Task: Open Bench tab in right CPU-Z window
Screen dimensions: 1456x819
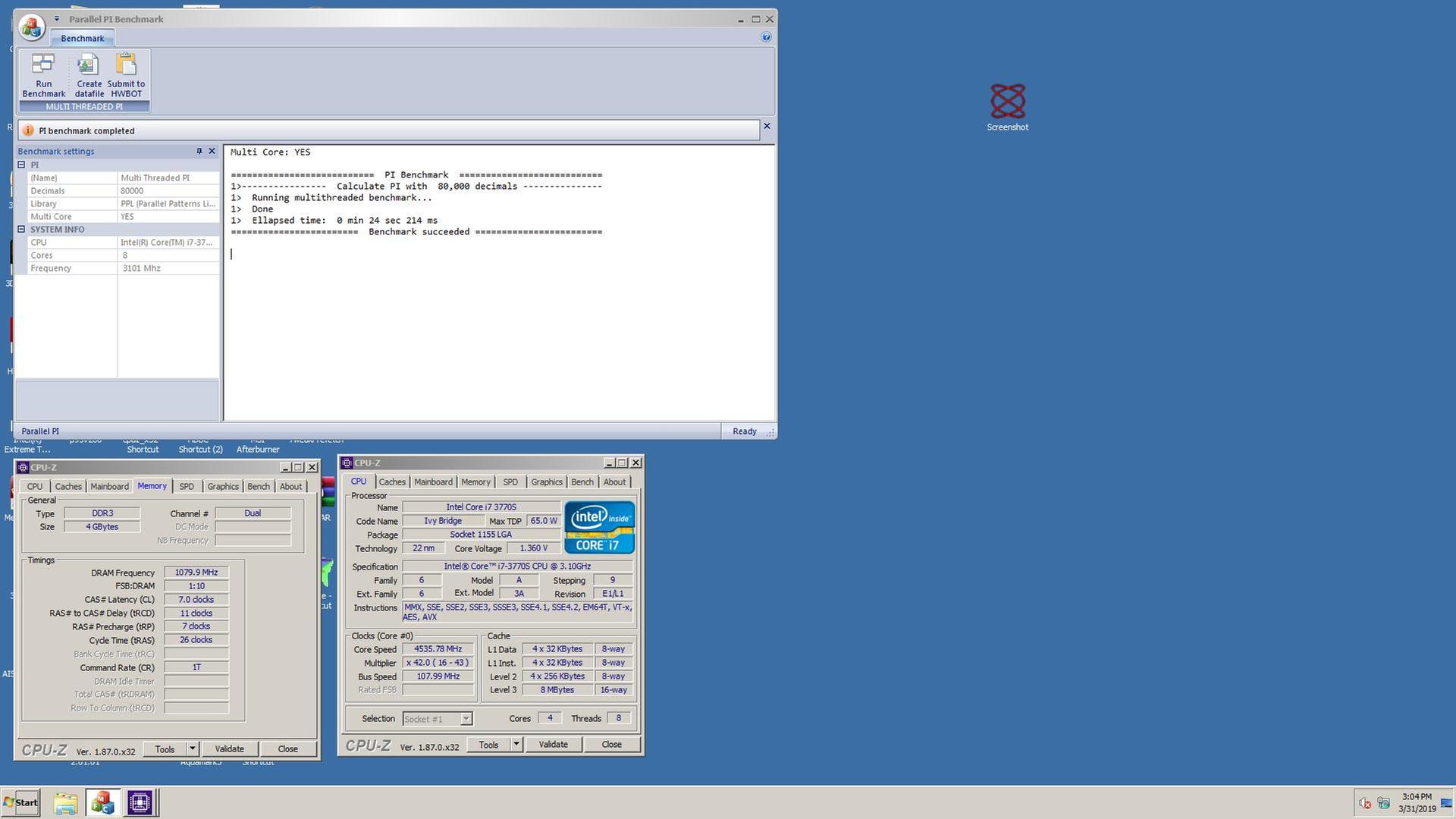Action: (582, 482)
